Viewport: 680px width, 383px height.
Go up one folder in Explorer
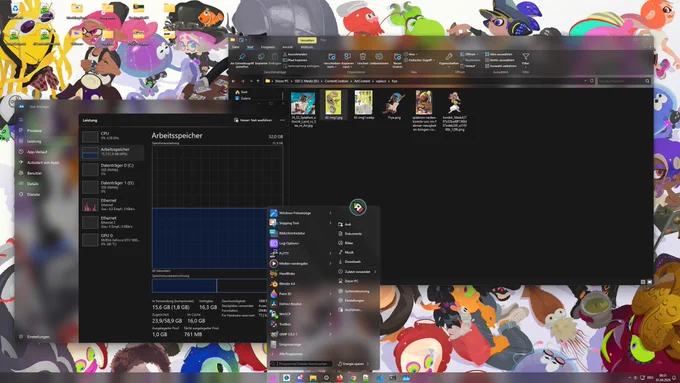click(x=258, y=81)
